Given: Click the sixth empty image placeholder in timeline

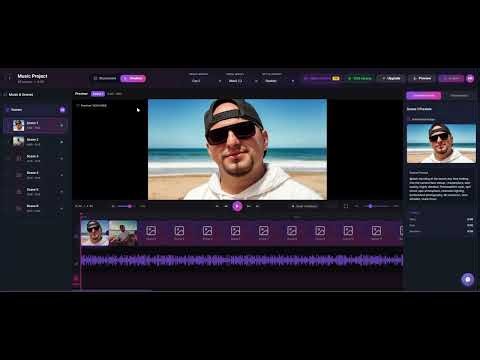Looking at the screenshot, I should point(292,233).
